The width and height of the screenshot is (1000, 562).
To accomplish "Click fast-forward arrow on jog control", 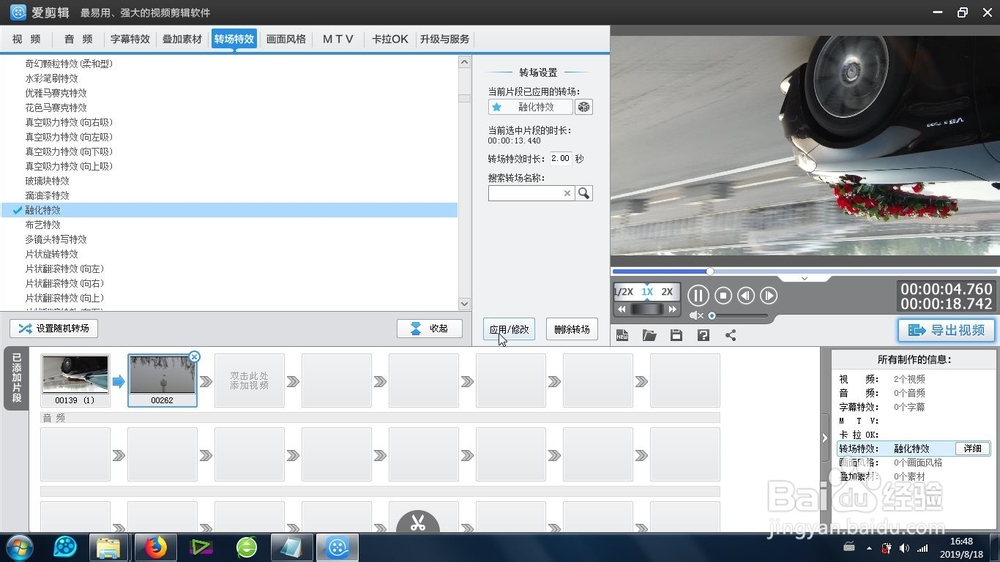I will coord(672,309).
